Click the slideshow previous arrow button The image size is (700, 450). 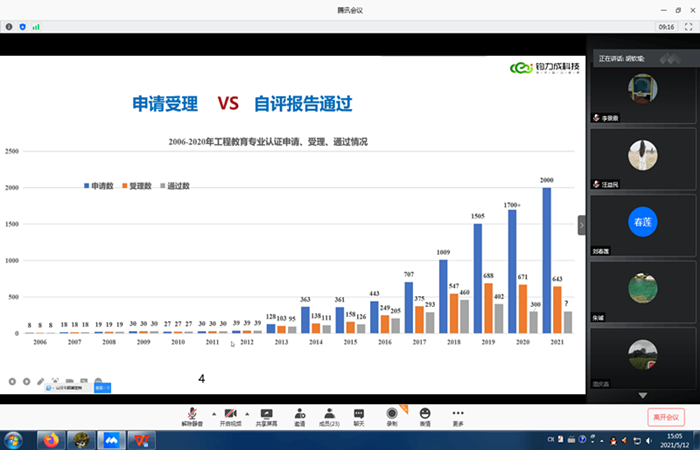(13, 381)
